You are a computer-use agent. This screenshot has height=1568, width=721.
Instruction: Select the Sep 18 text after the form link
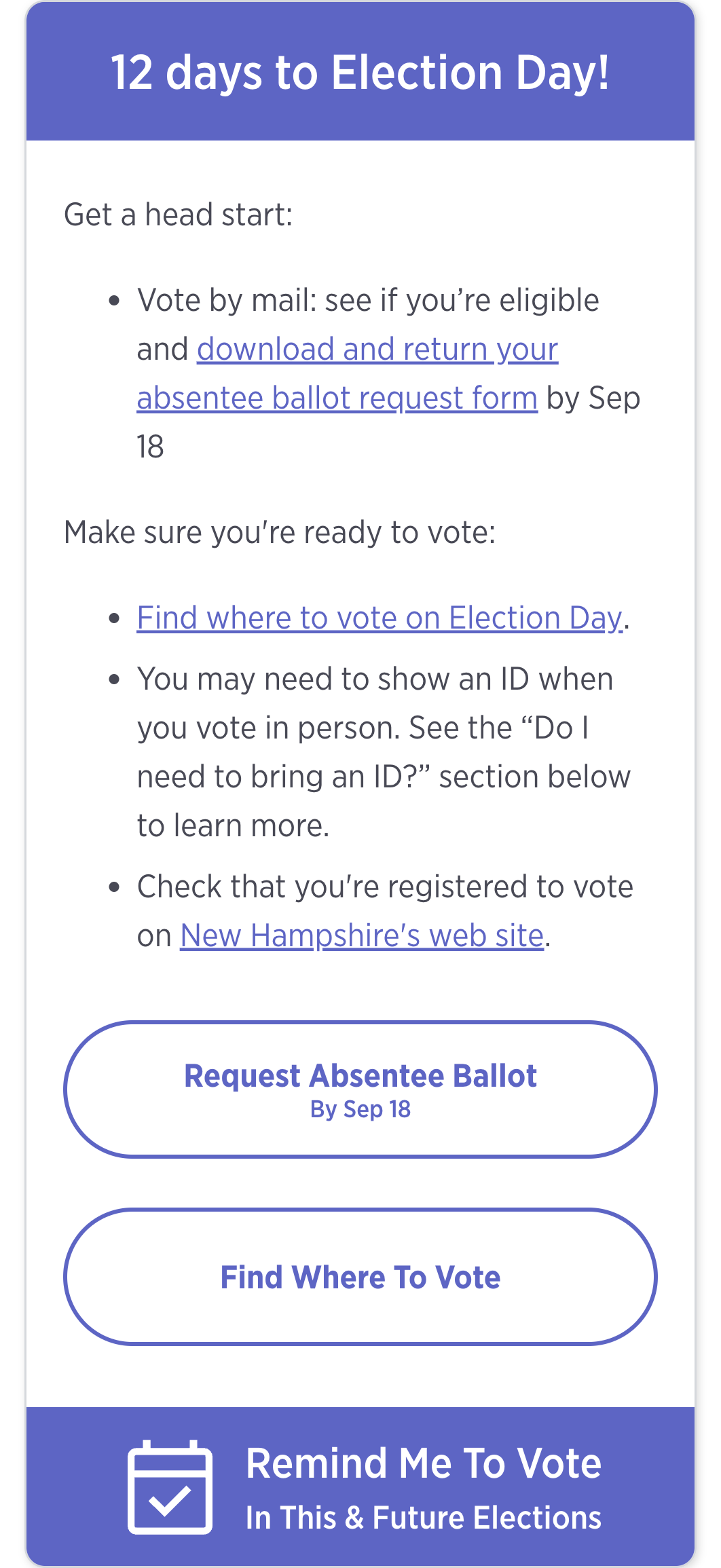pyautogui.click(x=612, y=398)
